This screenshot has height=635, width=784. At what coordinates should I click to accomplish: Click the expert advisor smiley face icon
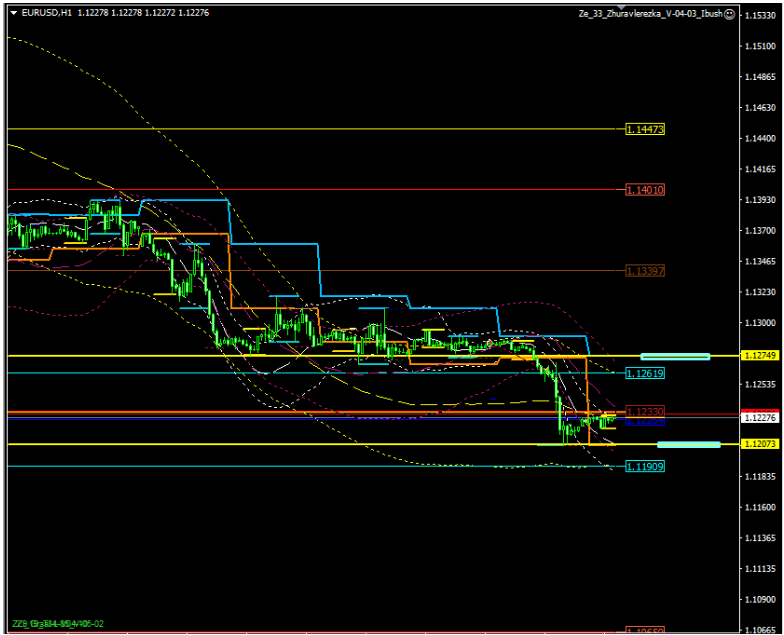(x=729, y=14)
